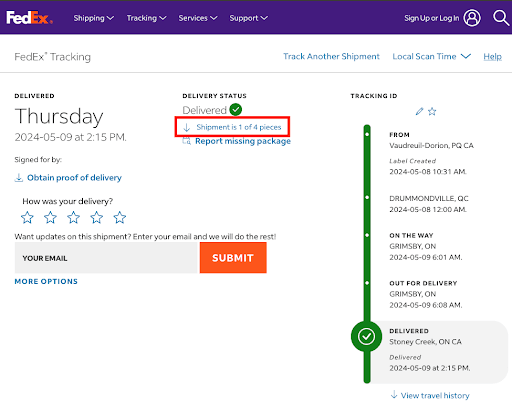Expand View travel history
Viewport: 512px width, 412px height.
click(430, 395)
